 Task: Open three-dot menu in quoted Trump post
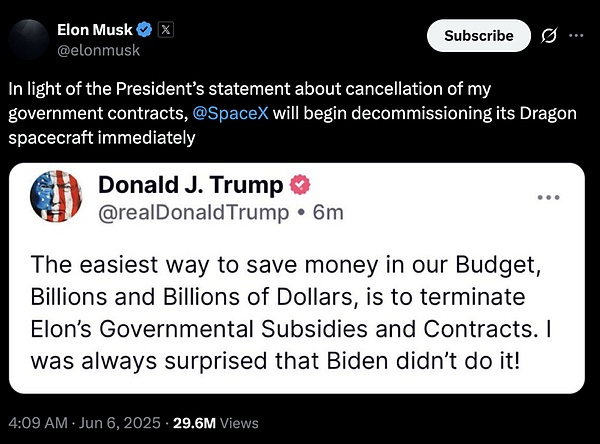pos(548,197)
